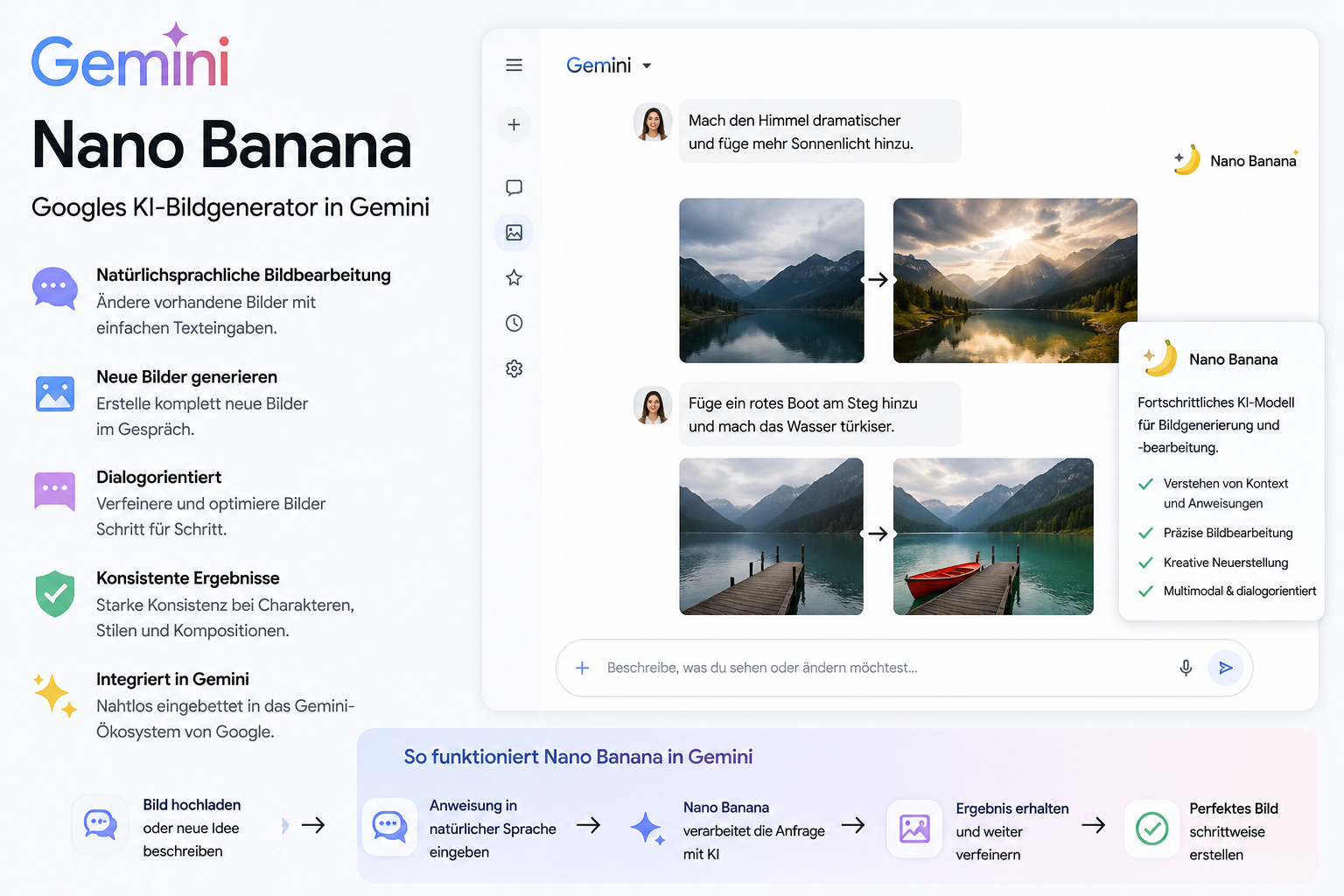Screen dimensions: 1344x896
Task: Open favorites with the star sidebar icon
Action: pyautogui.click(x=514, y=278)
